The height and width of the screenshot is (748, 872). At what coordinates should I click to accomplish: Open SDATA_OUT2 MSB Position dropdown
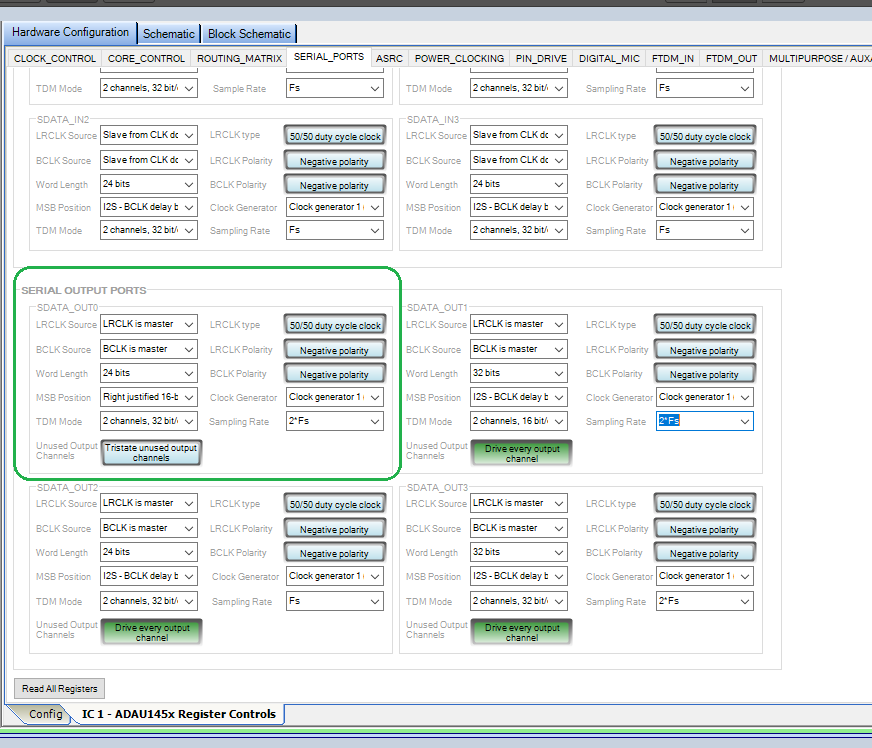coord(148,576)
